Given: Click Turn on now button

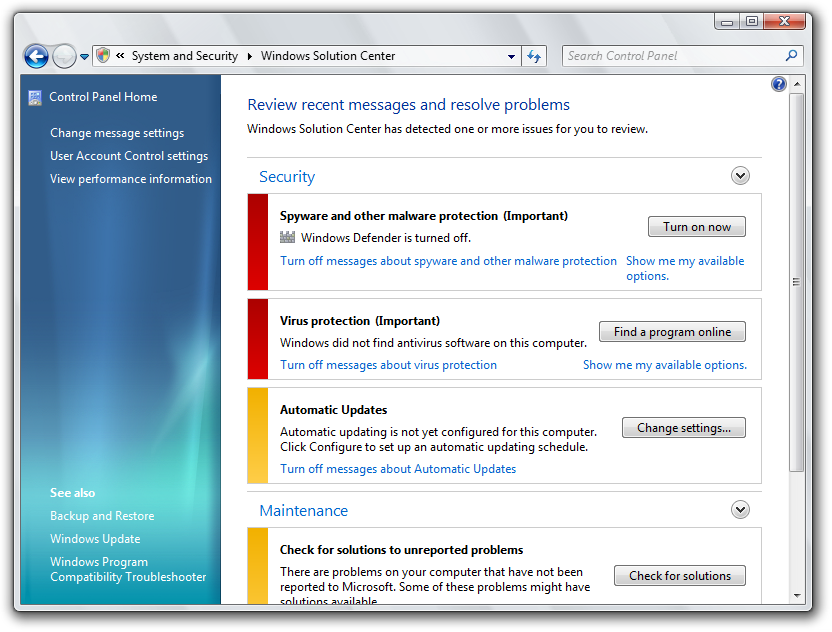Looking at the screenshot, I should (x=697, y=227).
